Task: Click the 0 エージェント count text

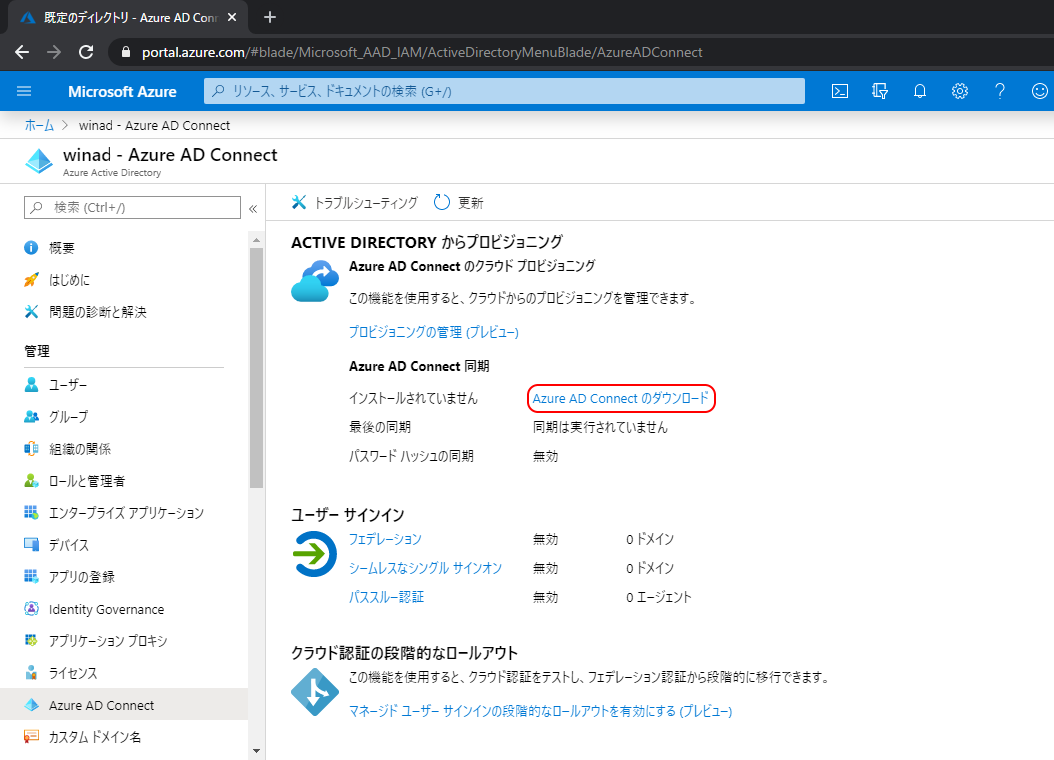Action: coord(659,597)
